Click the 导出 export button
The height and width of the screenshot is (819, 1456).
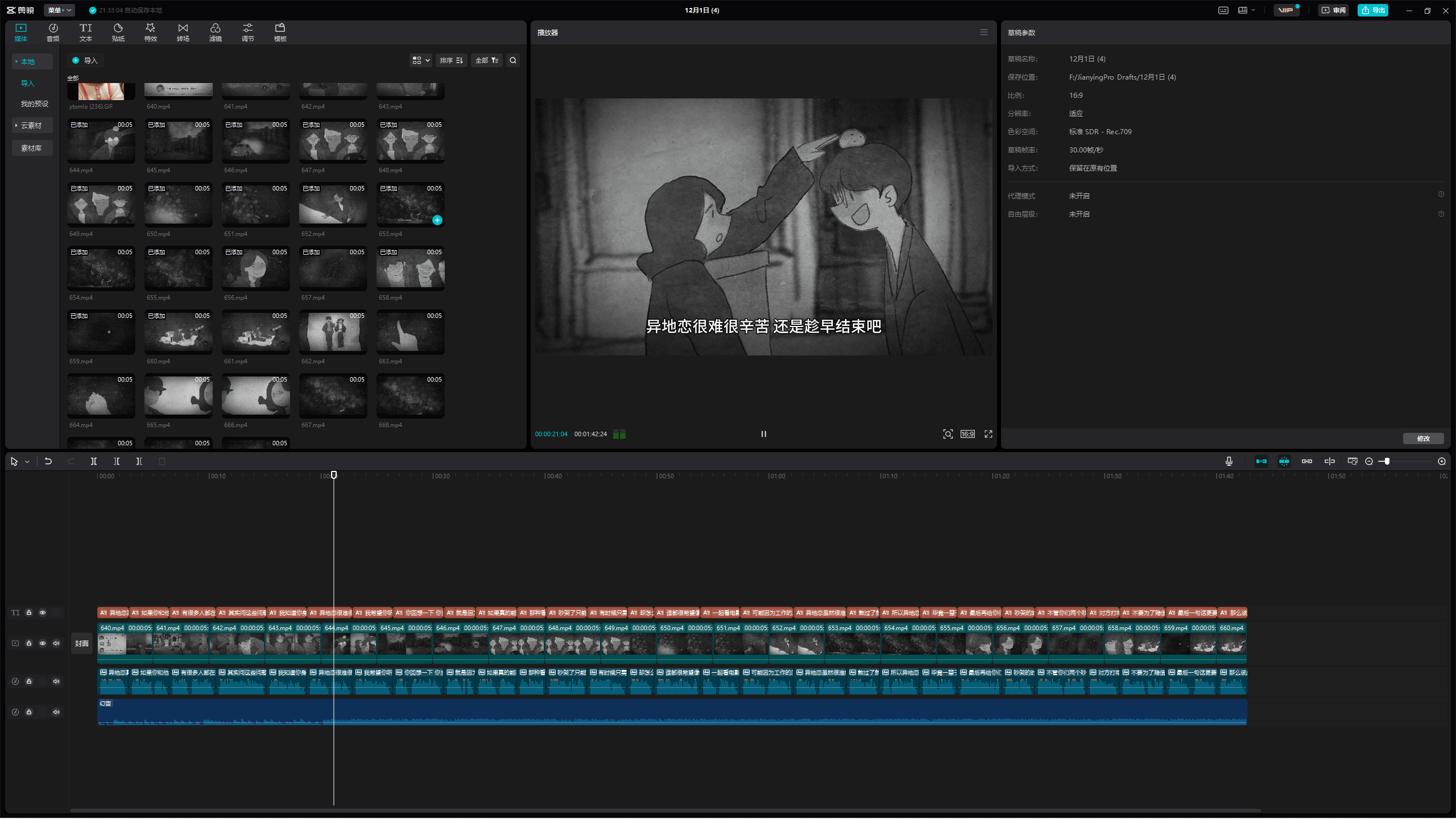point(1373,10)
